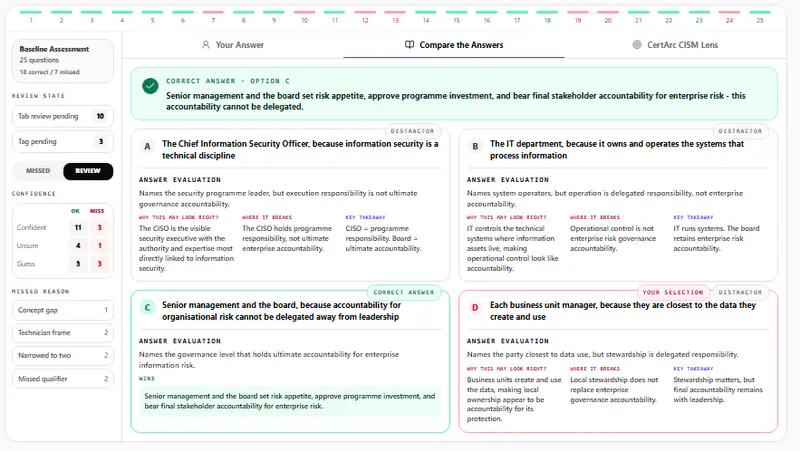
Task: Select the letter C option badge
Action: 147,308
